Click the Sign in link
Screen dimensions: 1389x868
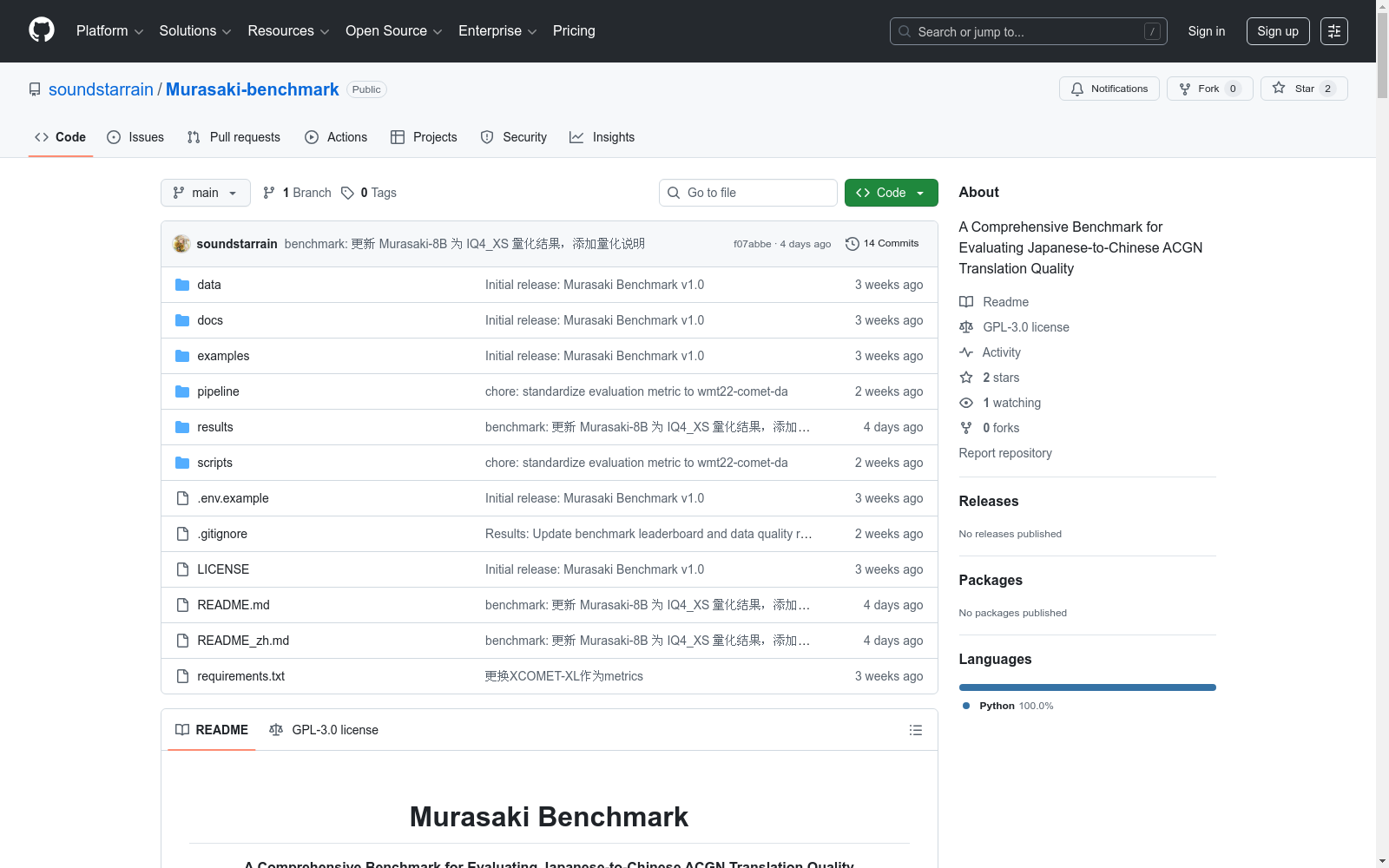(x=1207, y=31)
